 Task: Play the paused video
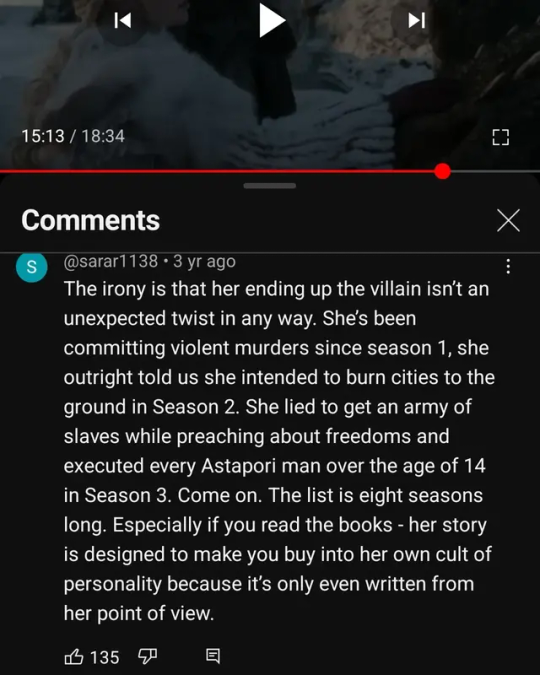(272, 20)
